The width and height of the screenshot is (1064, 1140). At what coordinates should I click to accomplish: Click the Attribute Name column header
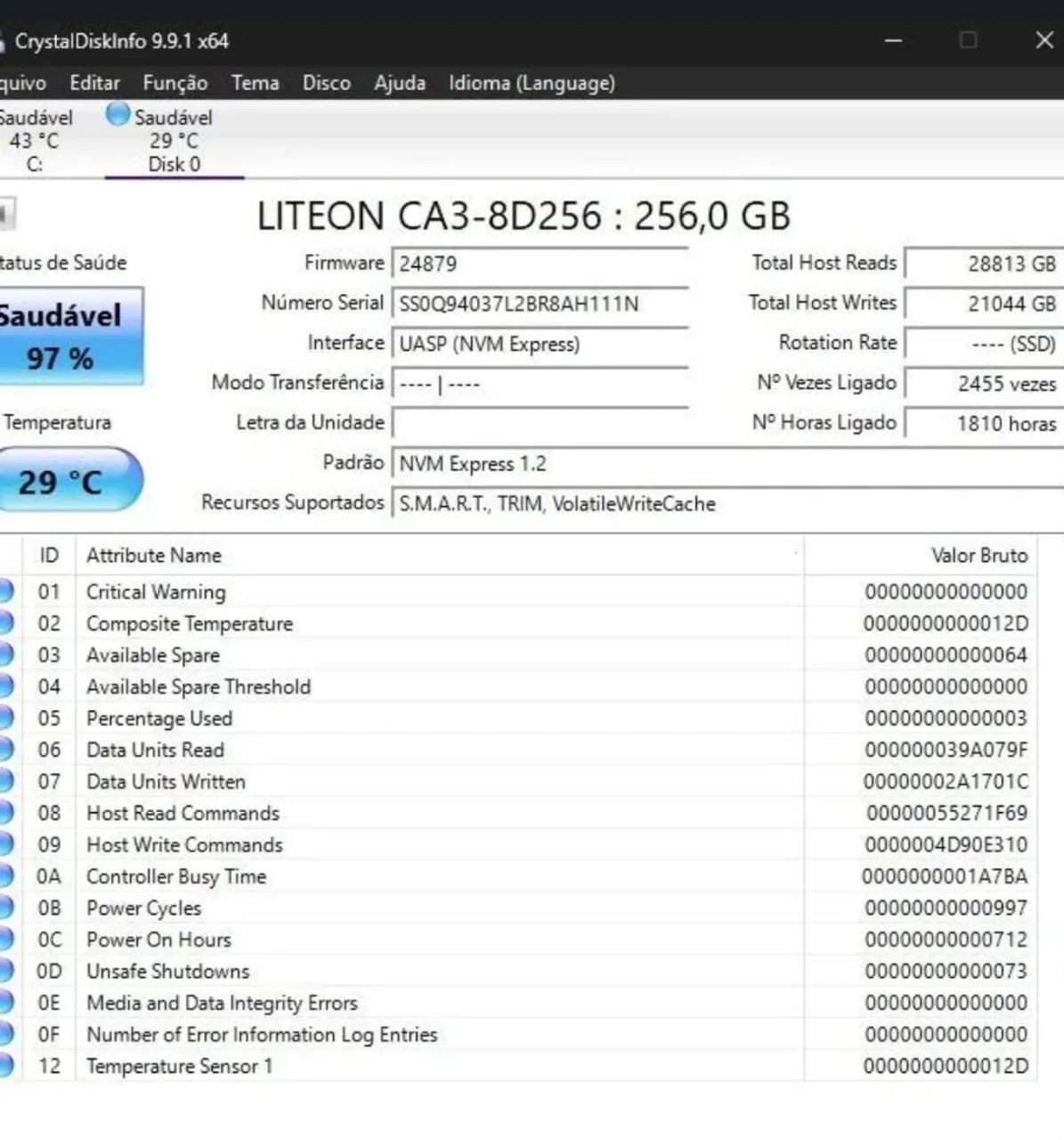(440, 556)
